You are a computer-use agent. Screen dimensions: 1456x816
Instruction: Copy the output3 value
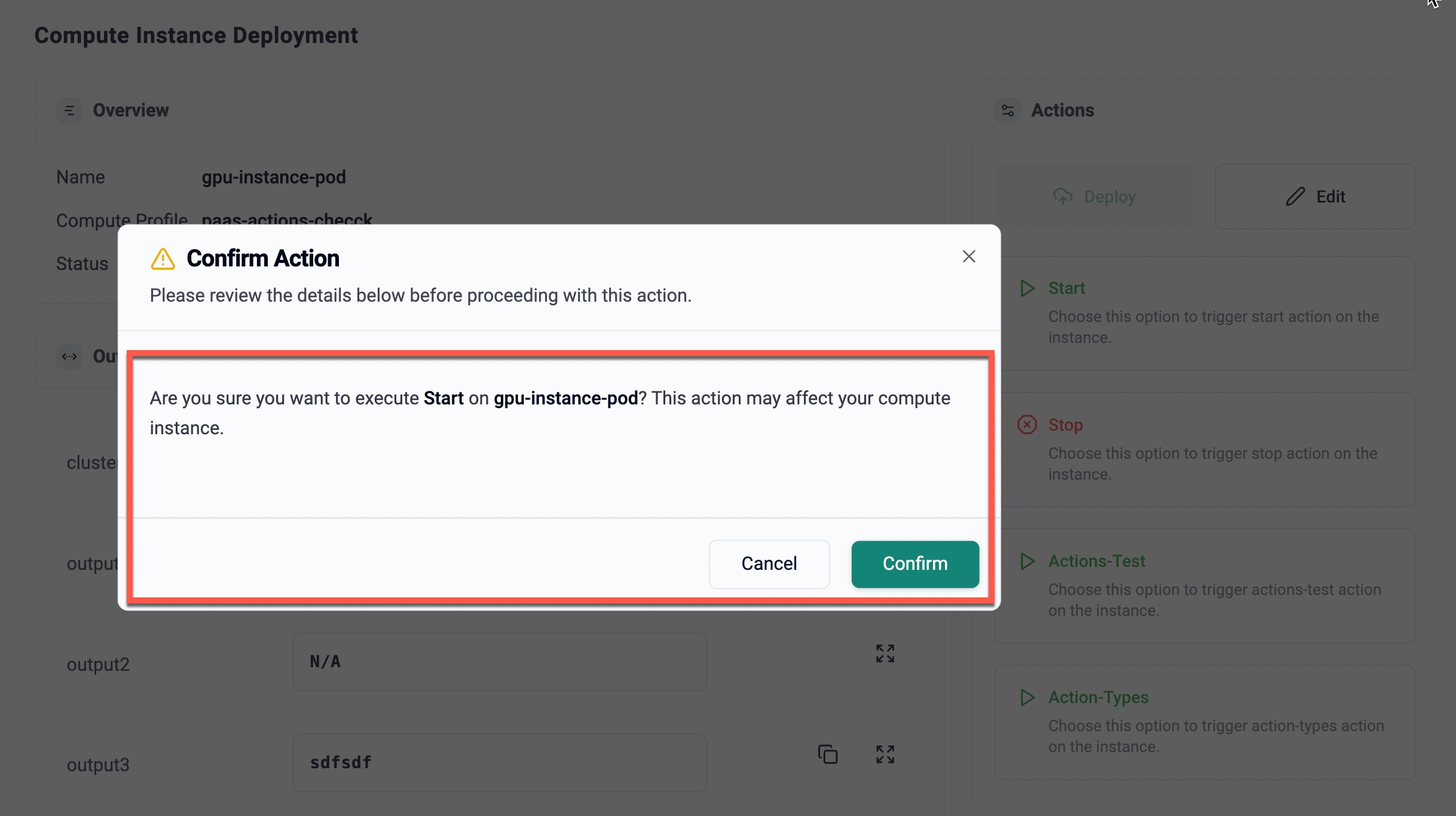point(828,754)
